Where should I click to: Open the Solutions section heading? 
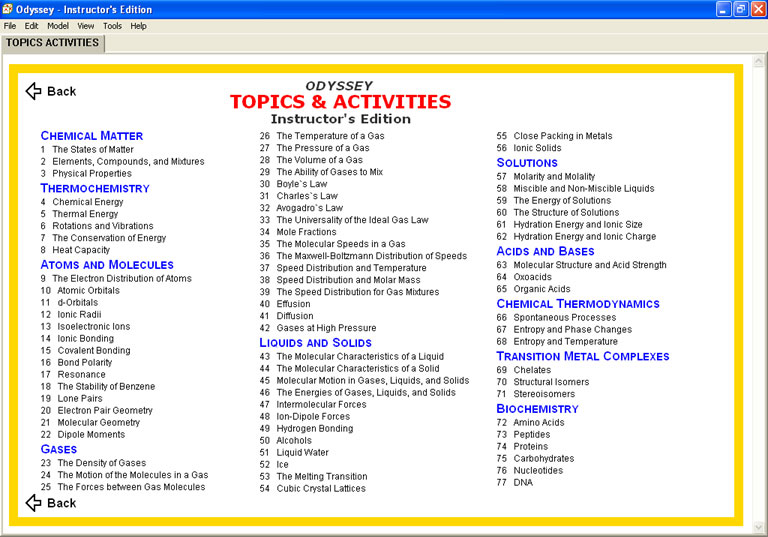pos(527,163)
